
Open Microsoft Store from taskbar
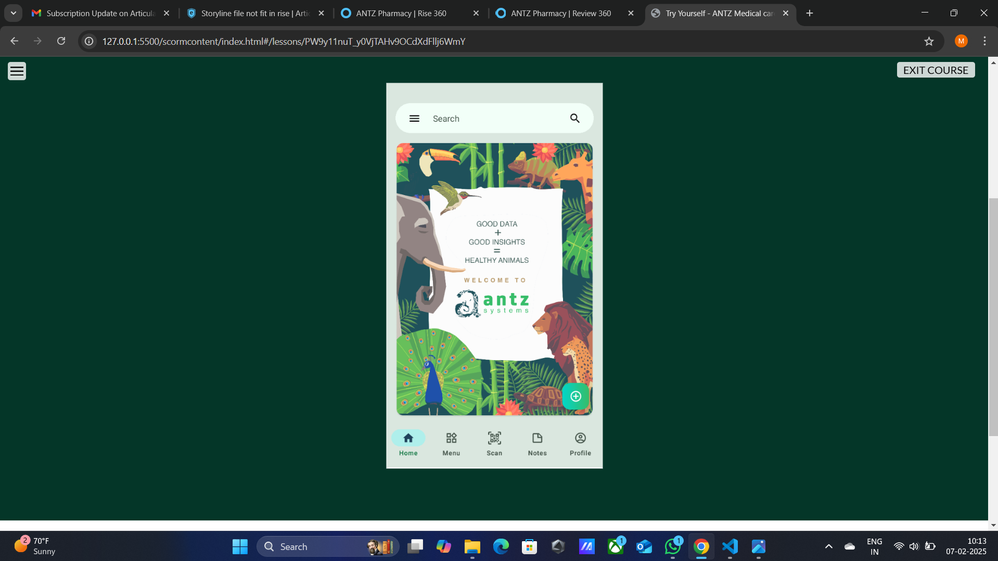click(x=530, y=546)
